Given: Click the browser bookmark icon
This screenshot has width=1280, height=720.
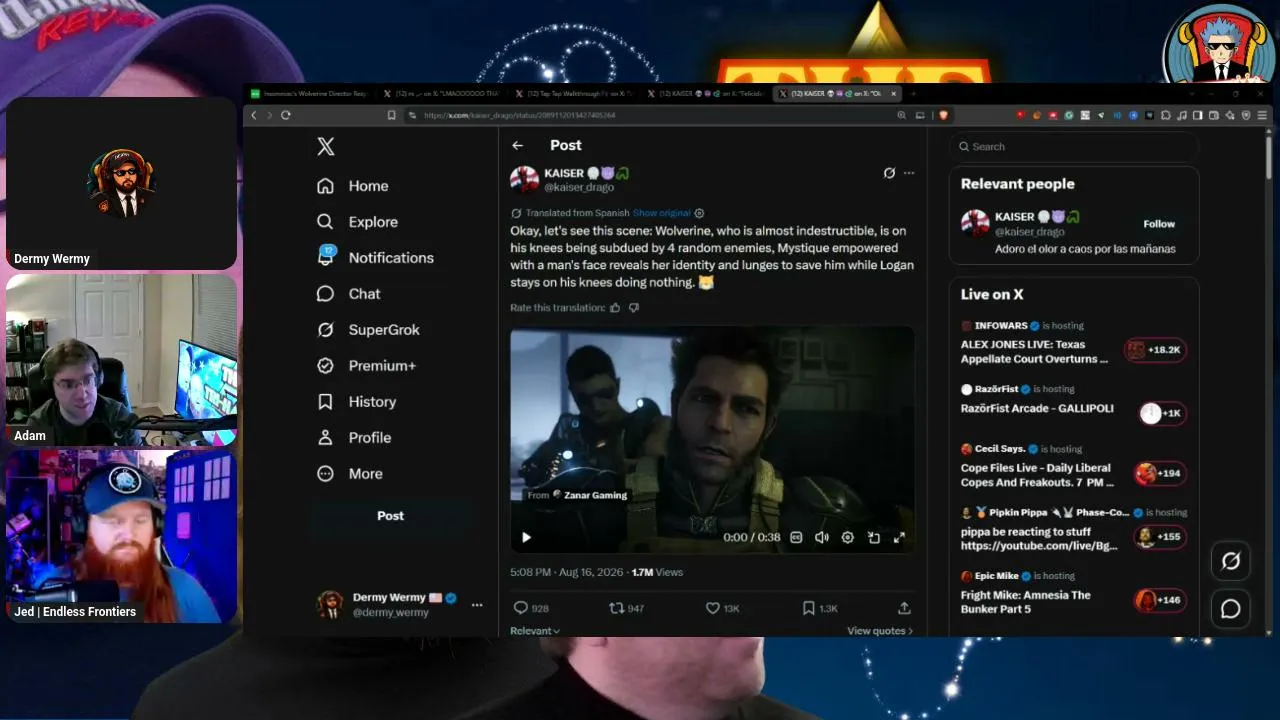Looking at the screenshot, I should 392,115.
